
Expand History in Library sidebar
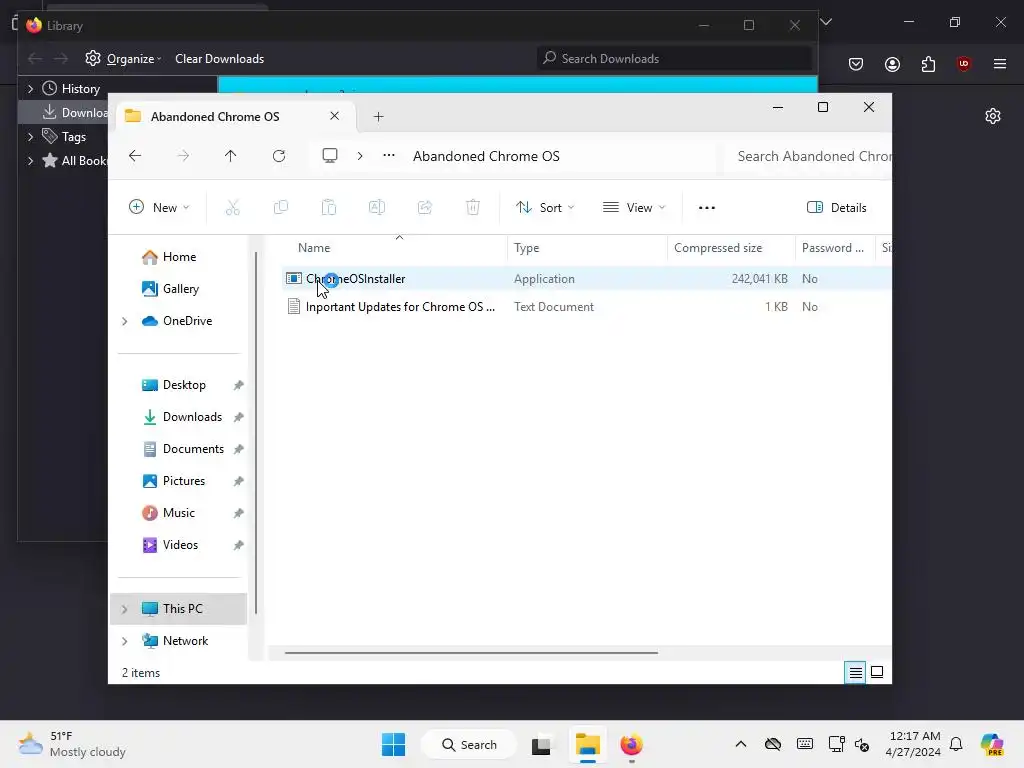(x=30, y=89)
